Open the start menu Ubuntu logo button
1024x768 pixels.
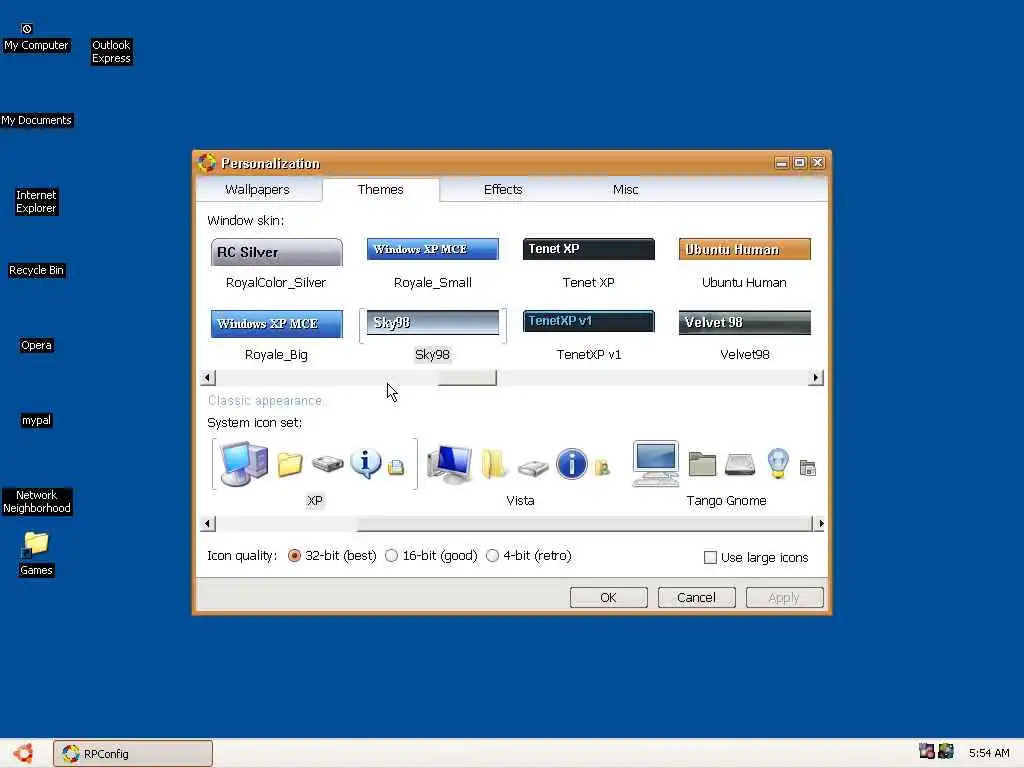coord(24,753)
